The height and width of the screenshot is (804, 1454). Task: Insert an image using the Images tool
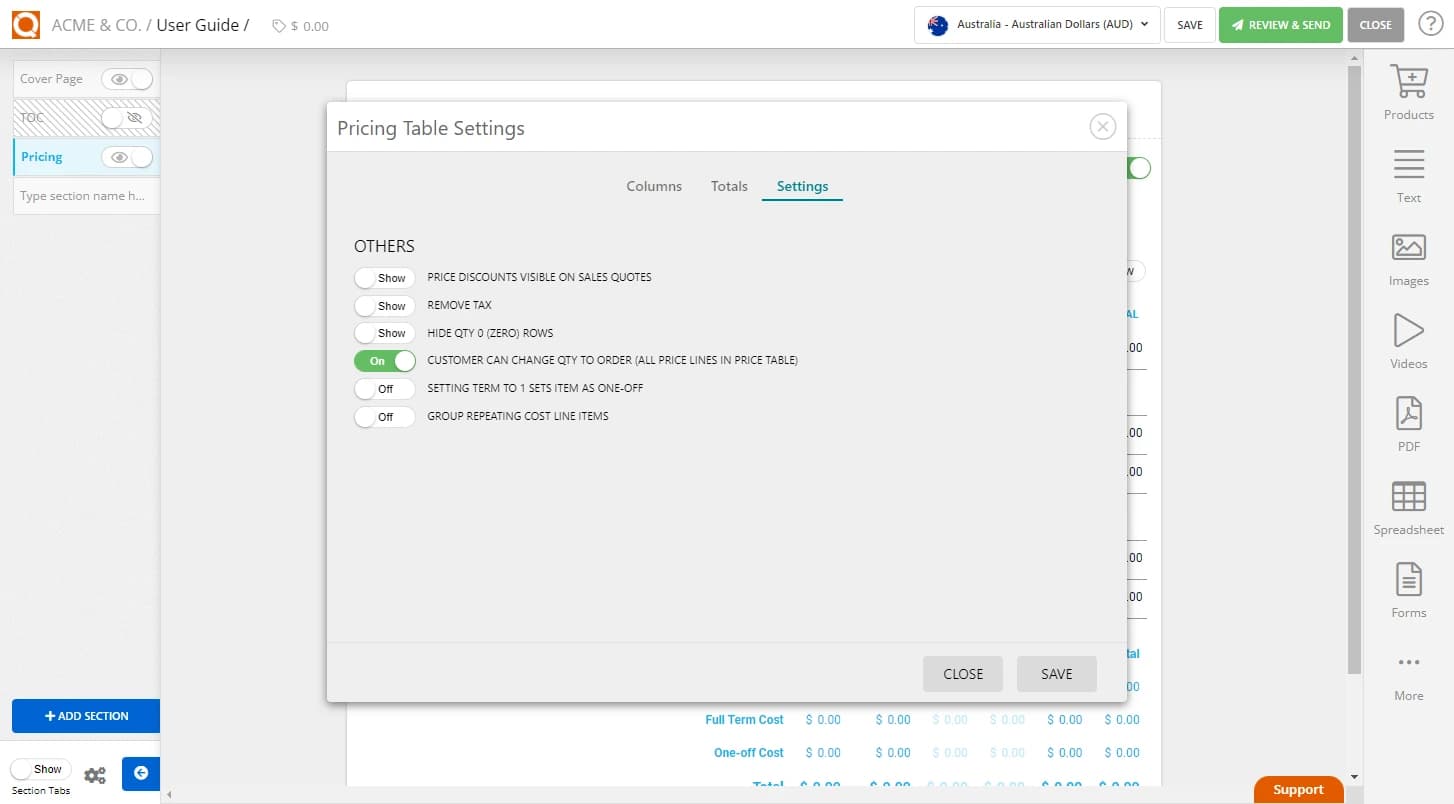(x=1408, y=257)
